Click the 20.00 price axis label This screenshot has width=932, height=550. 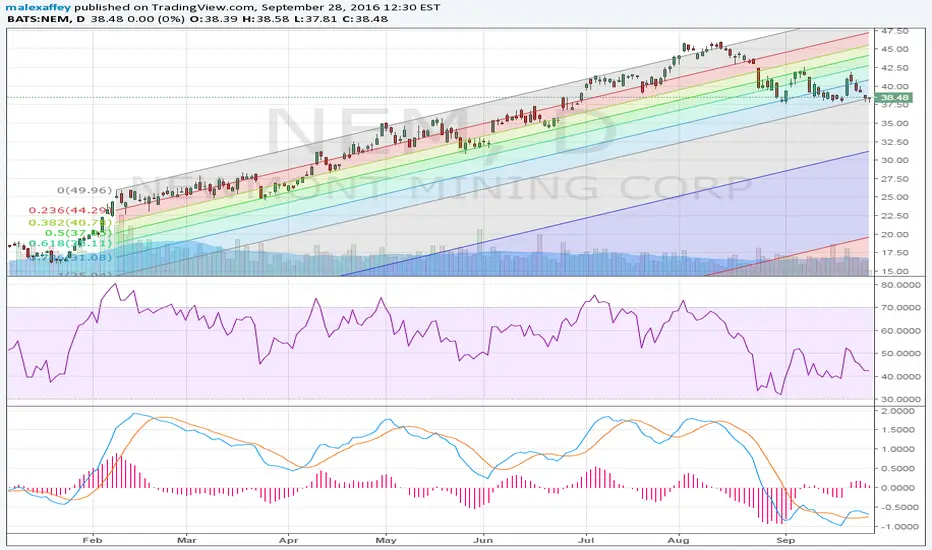click(895, 234)
